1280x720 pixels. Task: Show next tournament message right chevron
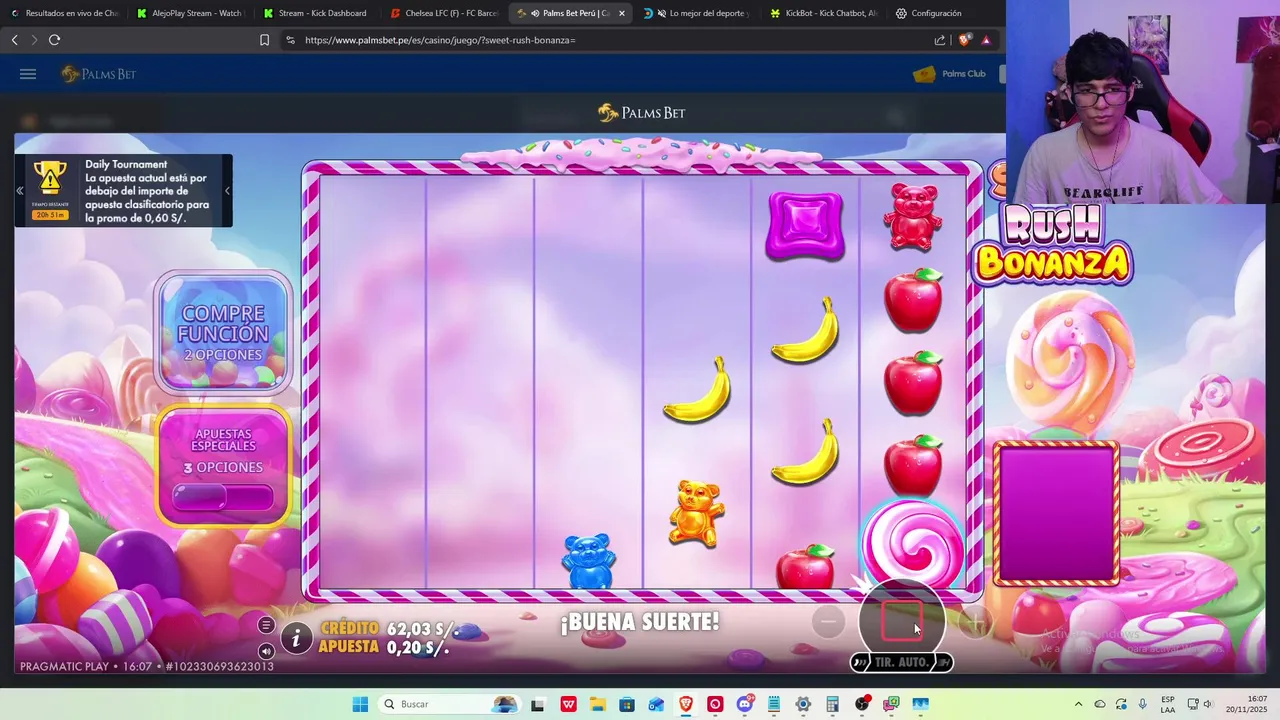pyautogui.click(x=227, y=190)
